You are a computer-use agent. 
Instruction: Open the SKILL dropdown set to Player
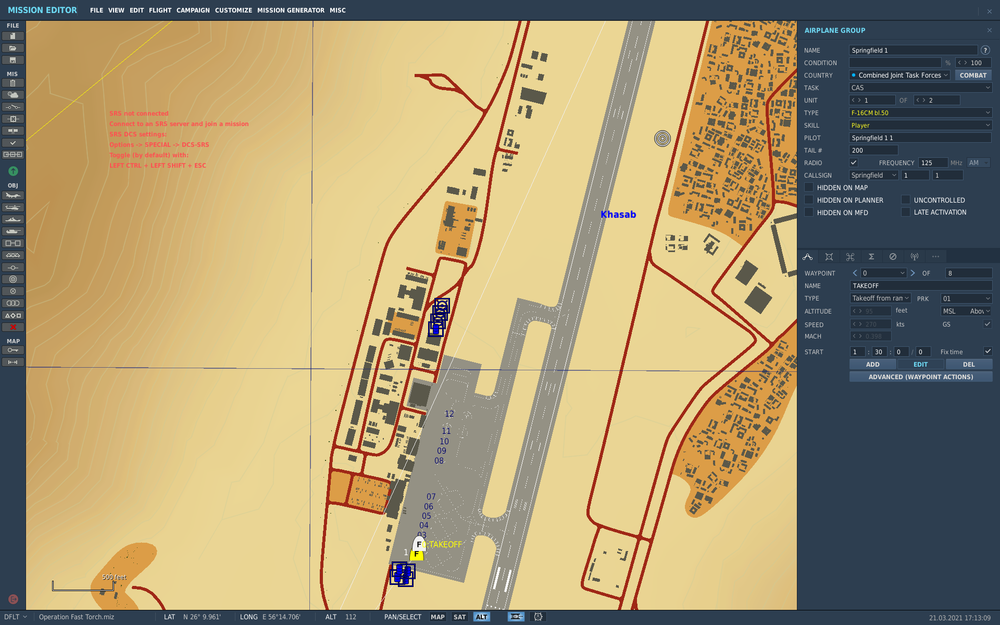tap(918, 124)
